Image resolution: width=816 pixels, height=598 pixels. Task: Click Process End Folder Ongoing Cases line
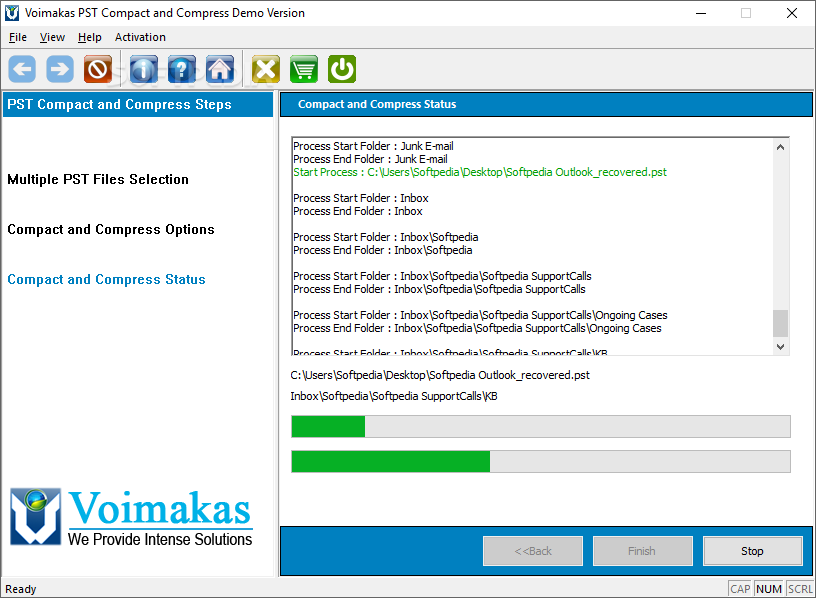(x=477, y=328)
